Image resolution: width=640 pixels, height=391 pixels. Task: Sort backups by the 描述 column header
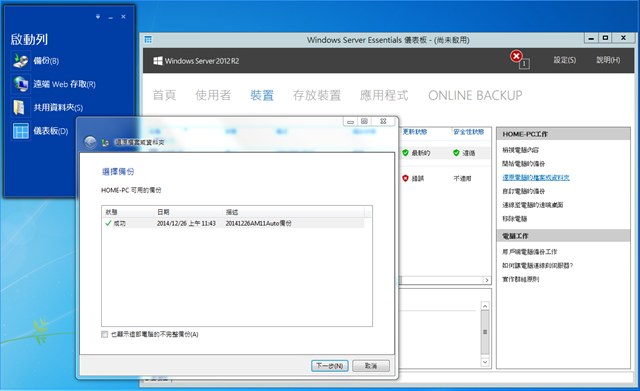click(x=293, y=212)
